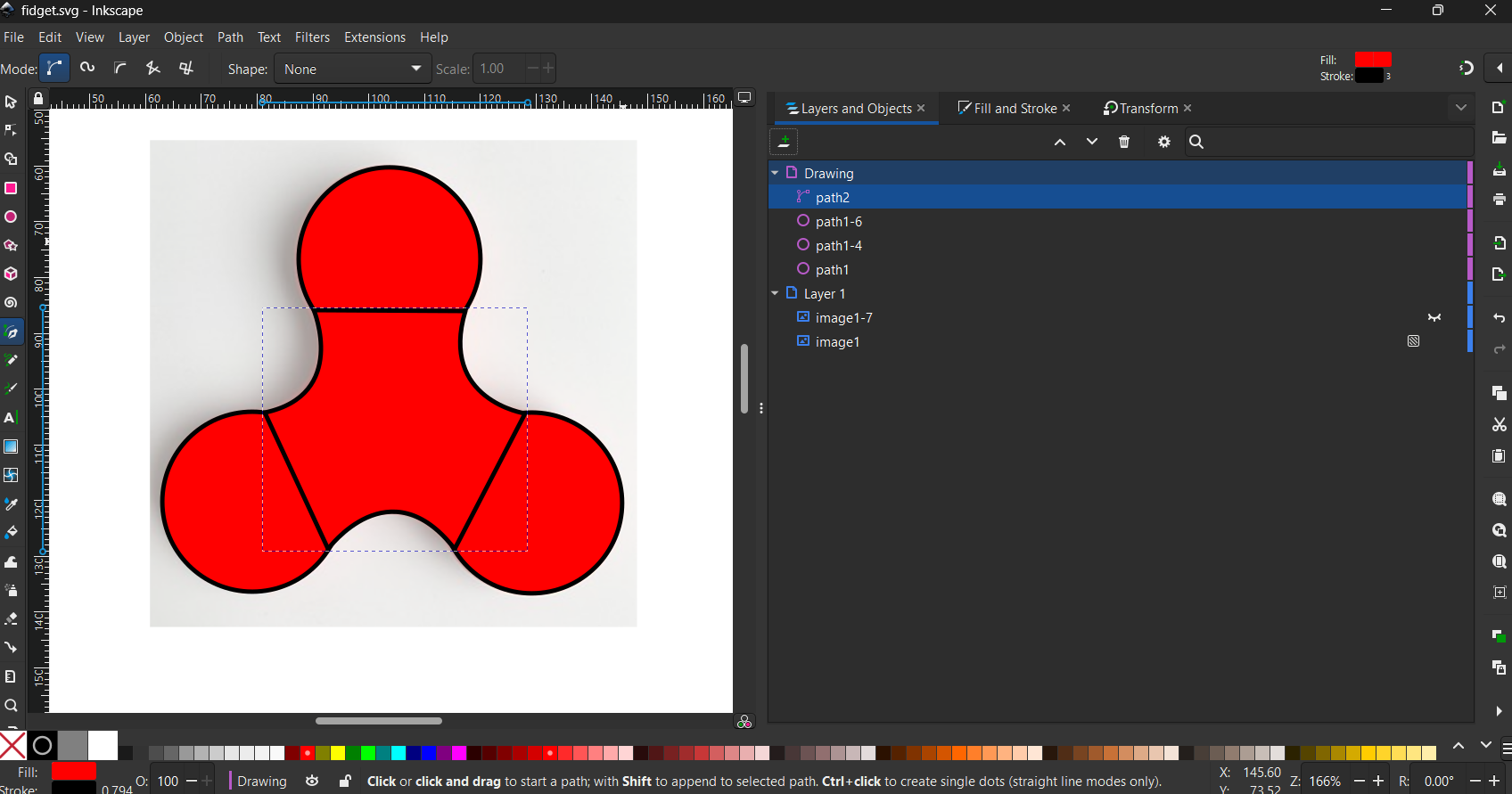
Task: Collapse the Layer 1 group
Action: 775,293
